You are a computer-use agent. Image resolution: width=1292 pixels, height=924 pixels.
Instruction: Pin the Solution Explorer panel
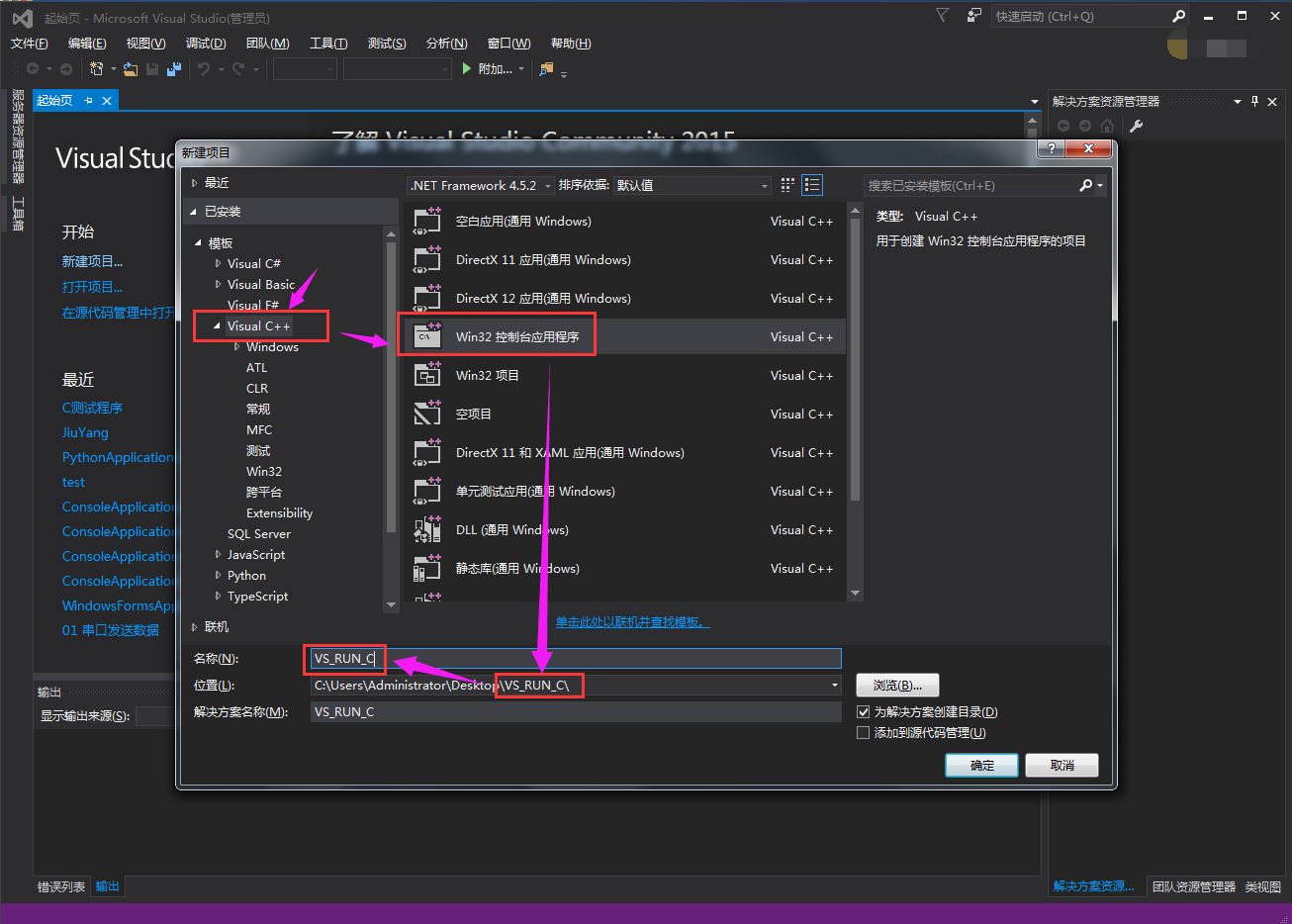[x=1254, y=101]
